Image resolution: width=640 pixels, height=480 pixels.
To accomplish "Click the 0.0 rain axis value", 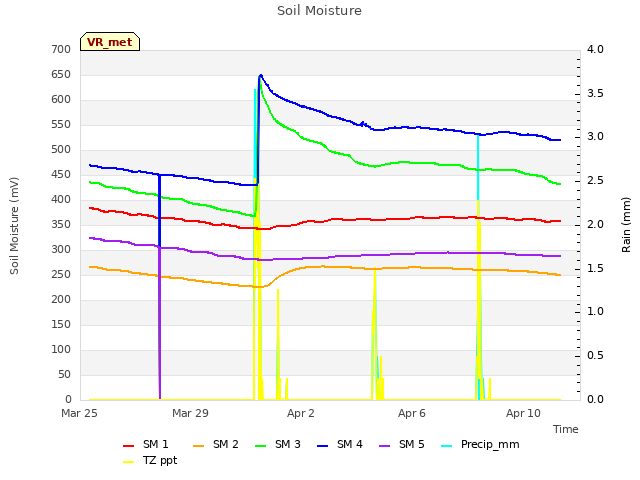I will point(596,400).
